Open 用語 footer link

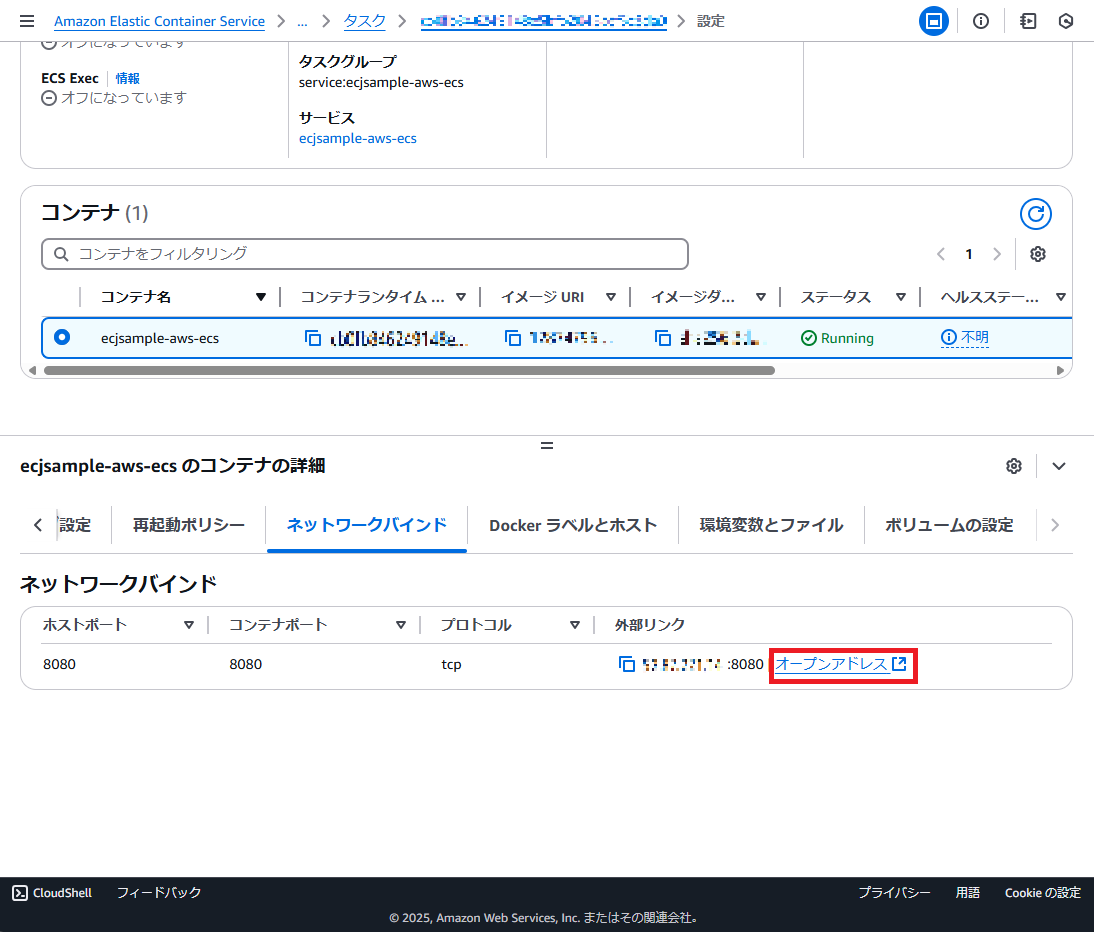tap(967, 893)
